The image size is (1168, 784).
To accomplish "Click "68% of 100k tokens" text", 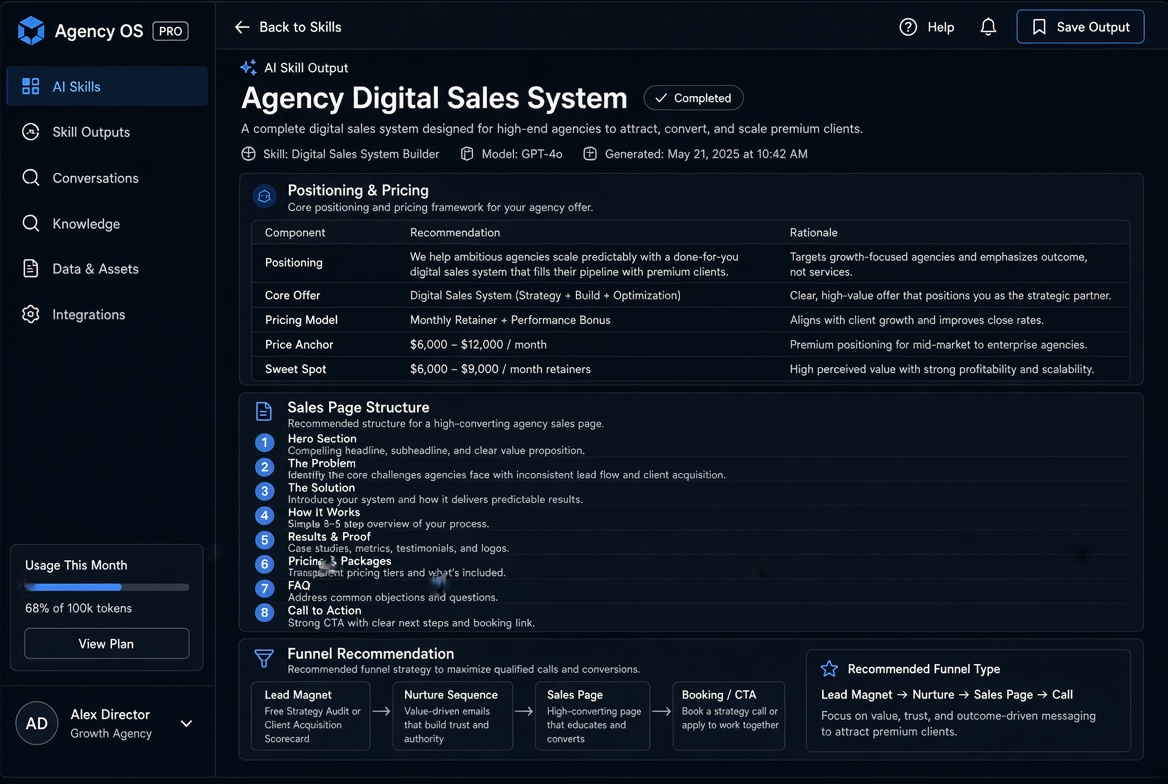I will point(78,608).
